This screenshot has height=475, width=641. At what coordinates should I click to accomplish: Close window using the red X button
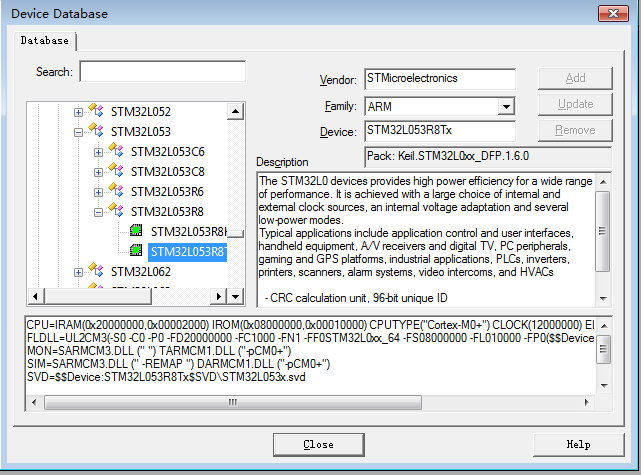click(x=613, y=13)
